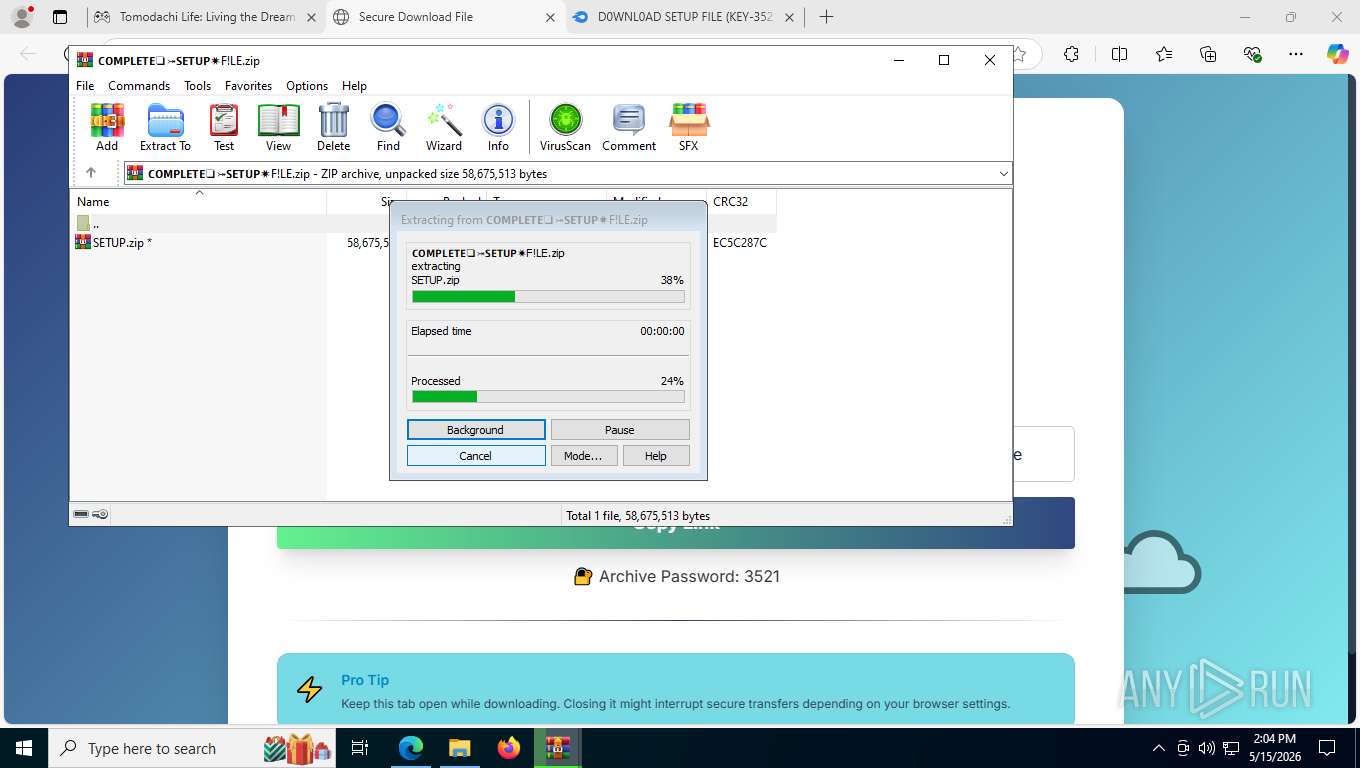Open a new browser tab
The height and width of the screenshot is (768, 1360).
coord(826,17)
